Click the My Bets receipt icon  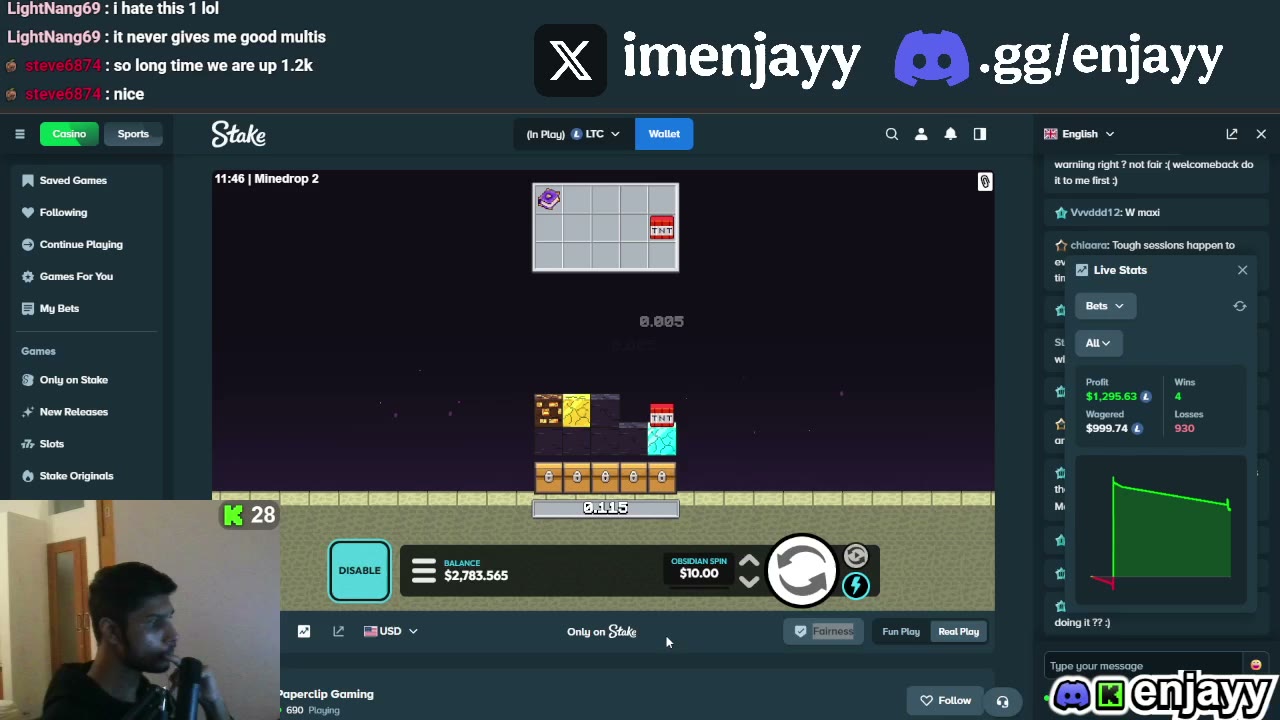[x=28, y=308]
